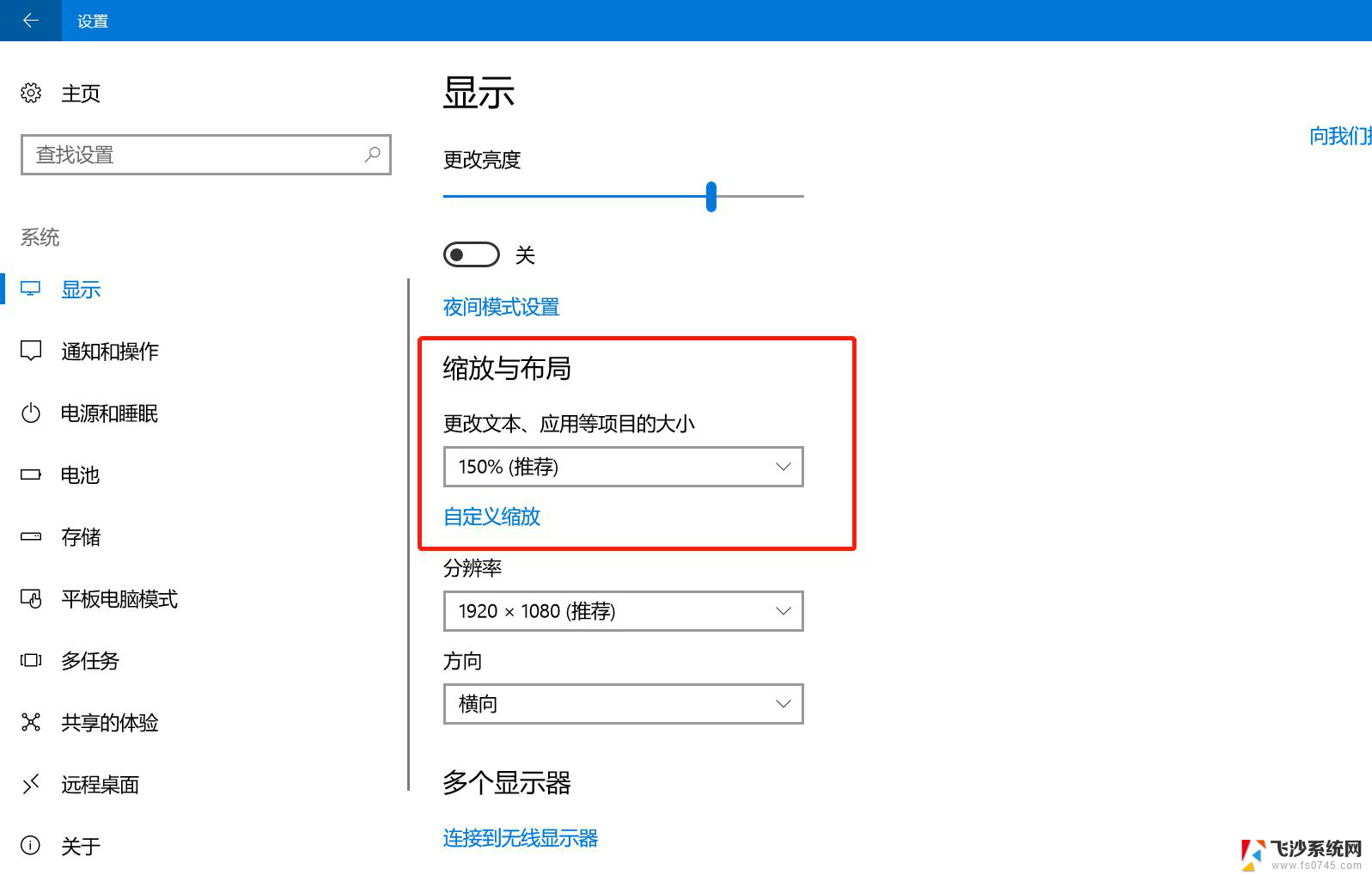Select 远程桌面 in the sidebar

[101, 784]
